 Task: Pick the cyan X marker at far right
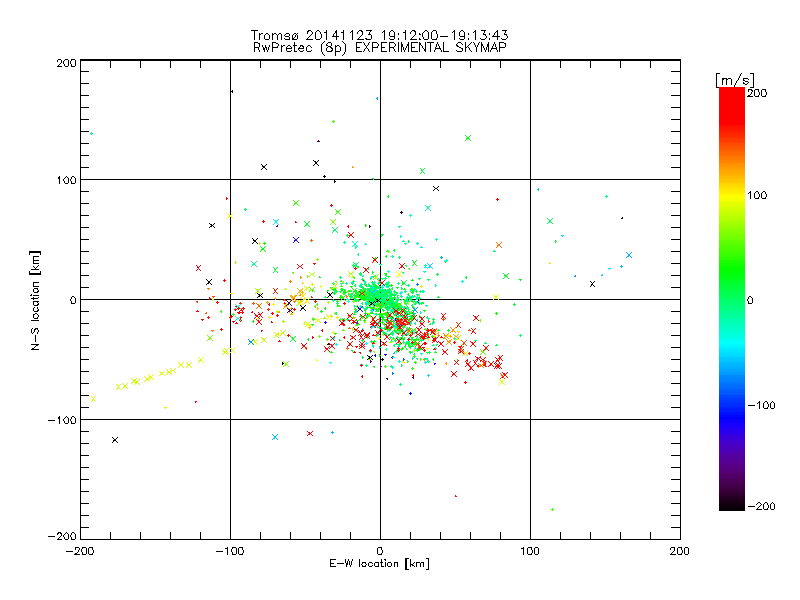coord(629,255)
